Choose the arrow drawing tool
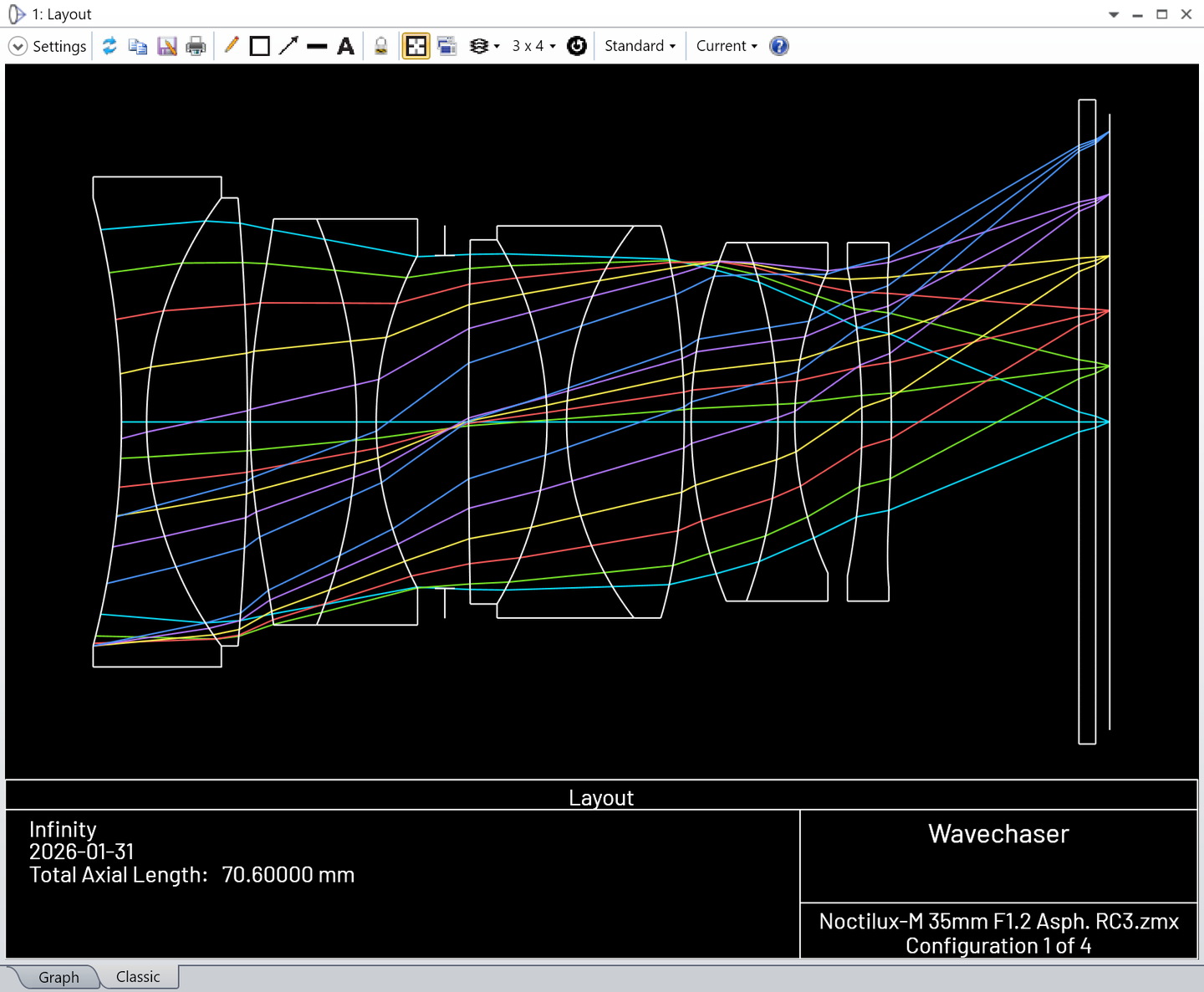1204x992 pixels. pyautogui.click(x=288, y=46)
